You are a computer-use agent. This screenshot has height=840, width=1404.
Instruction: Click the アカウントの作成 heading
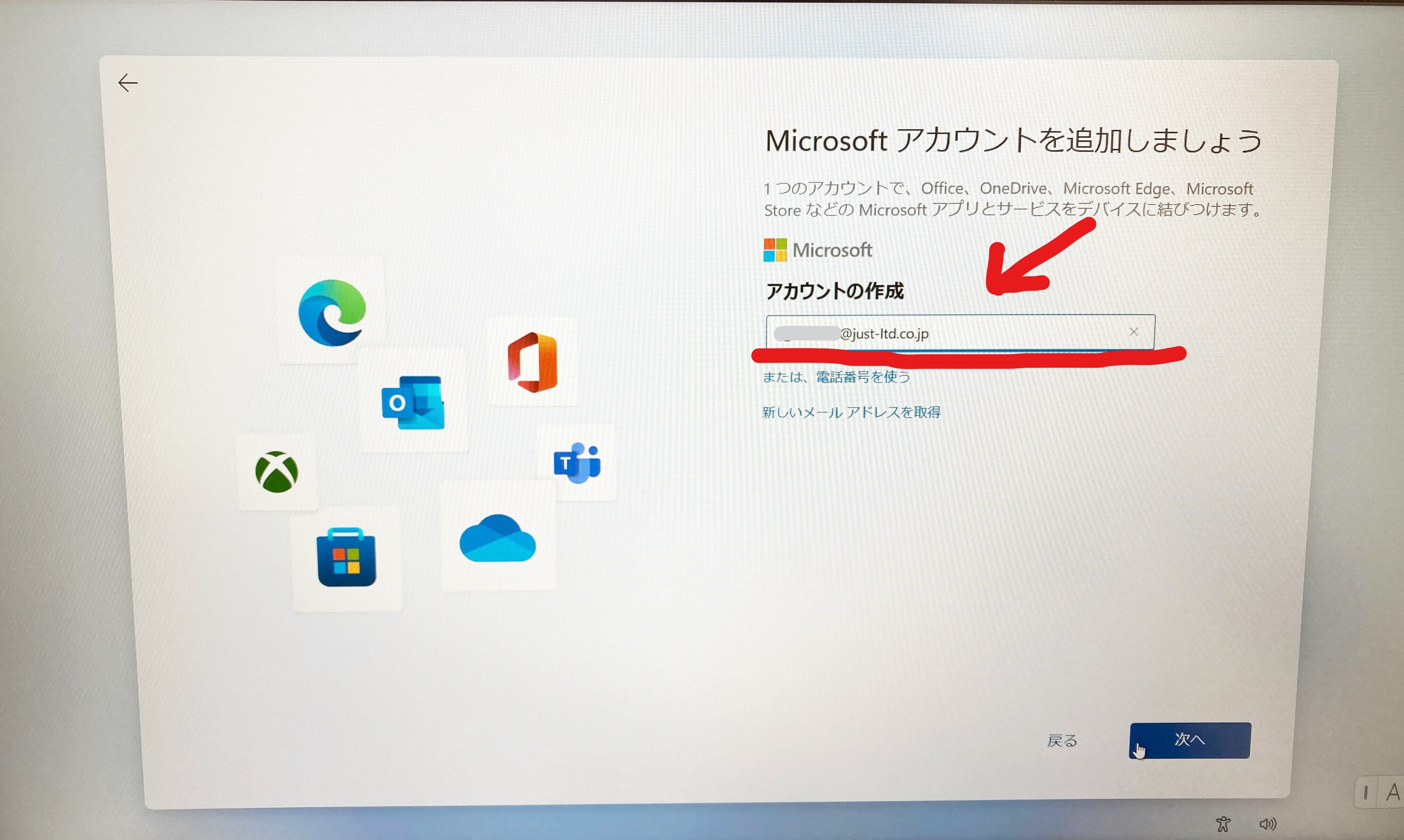click(835, 291)
